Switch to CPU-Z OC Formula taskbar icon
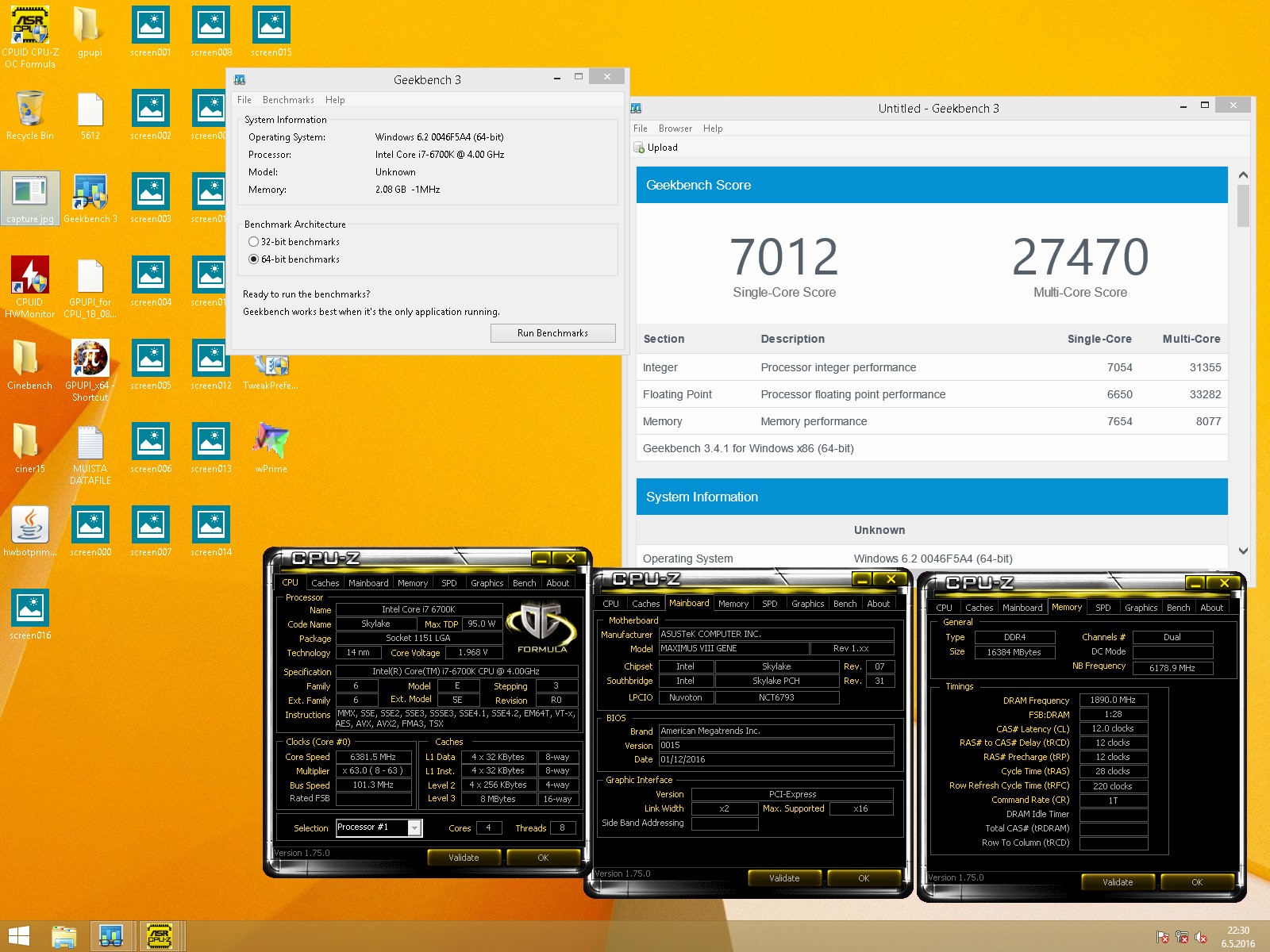 [x=160, y=937]
